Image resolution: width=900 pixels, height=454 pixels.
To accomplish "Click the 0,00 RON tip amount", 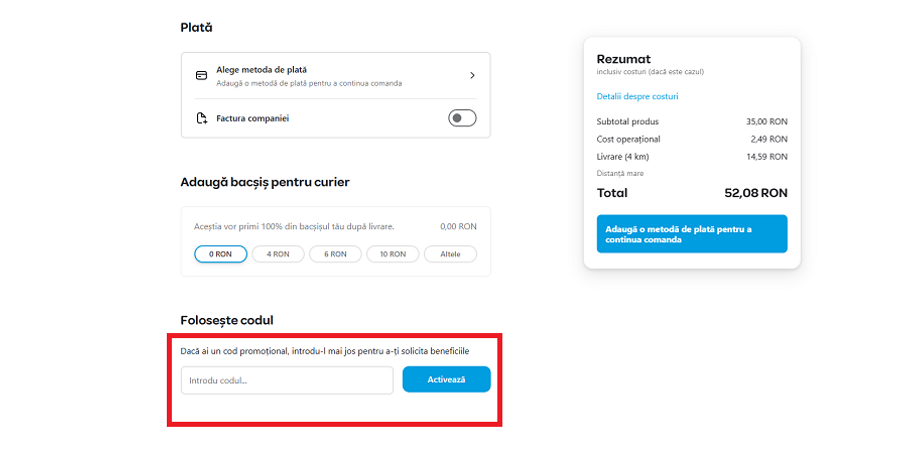I will (x=458, y=226).
